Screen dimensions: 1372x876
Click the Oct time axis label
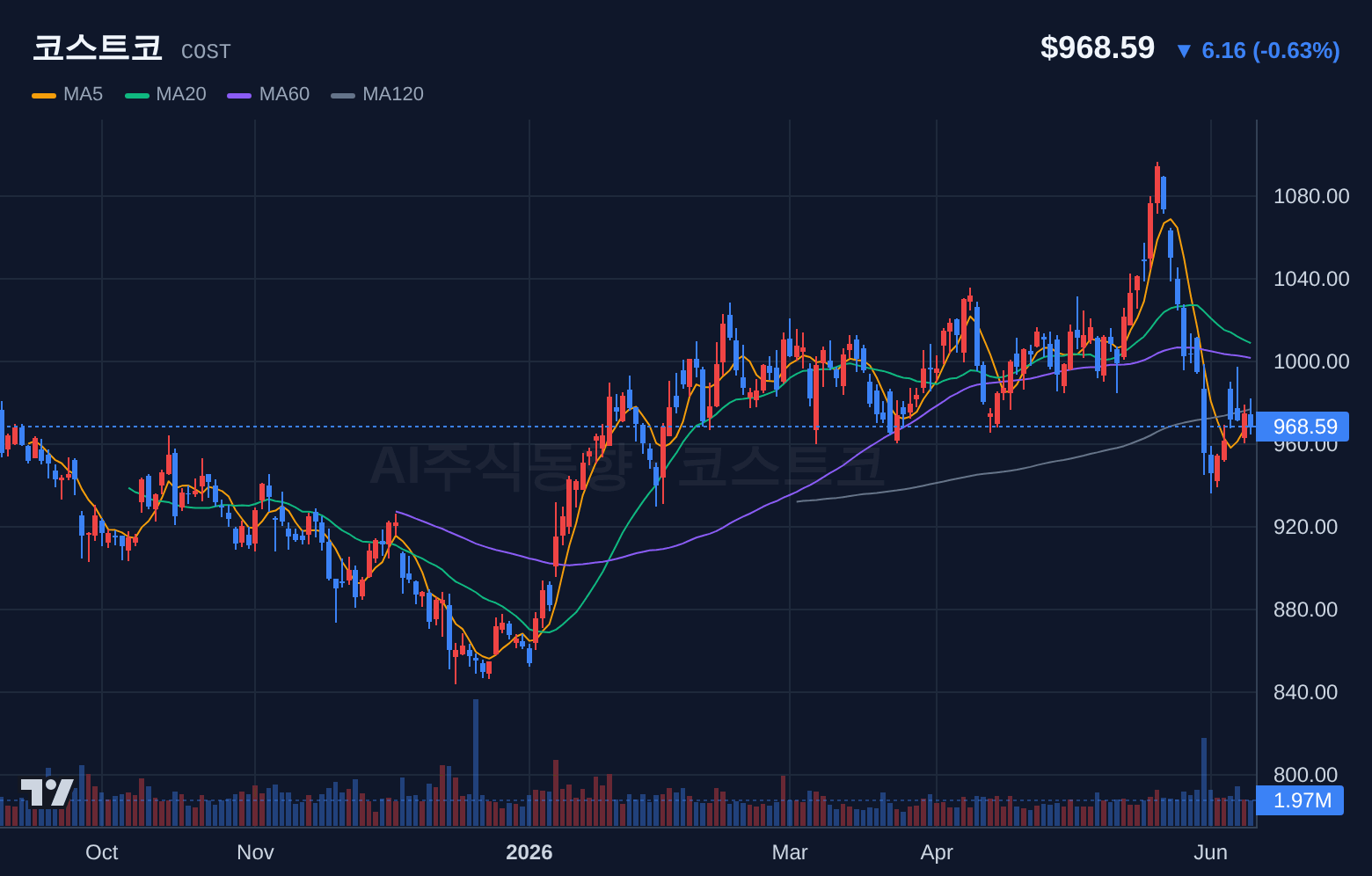[x=102, y=852]
